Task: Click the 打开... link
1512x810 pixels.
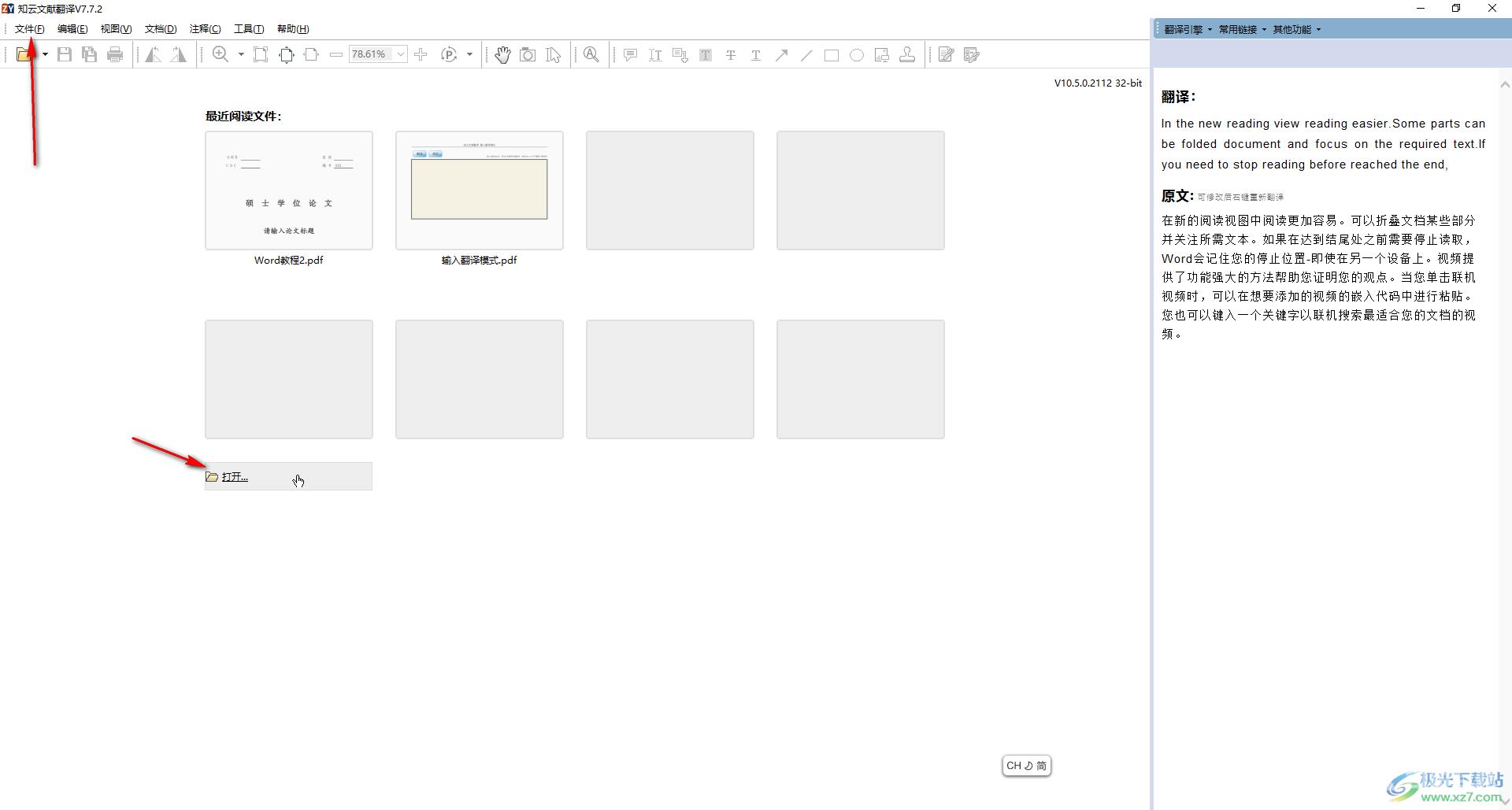Action: point(235,477)
